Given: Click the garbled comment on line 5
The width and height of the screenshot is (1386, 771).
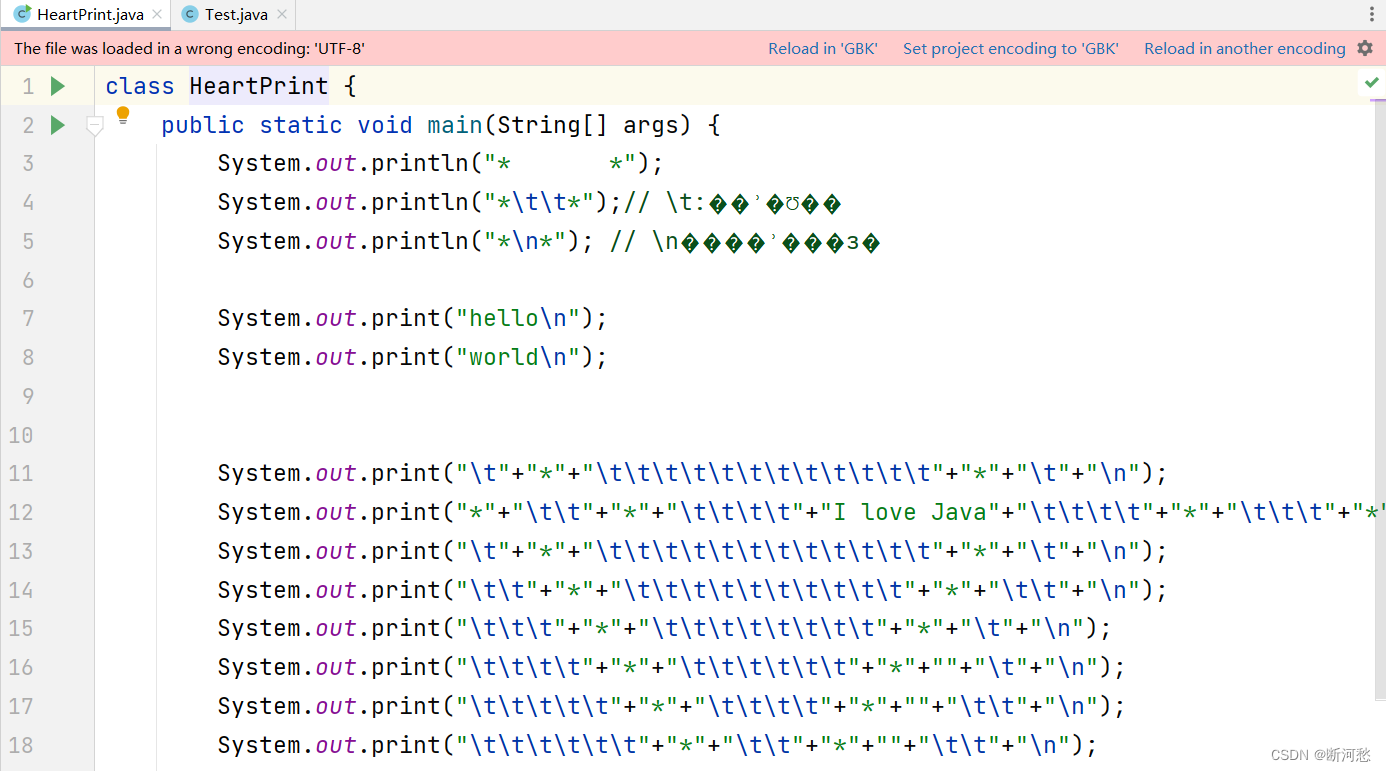Looking at the screenshot, I should pos(745,242).
